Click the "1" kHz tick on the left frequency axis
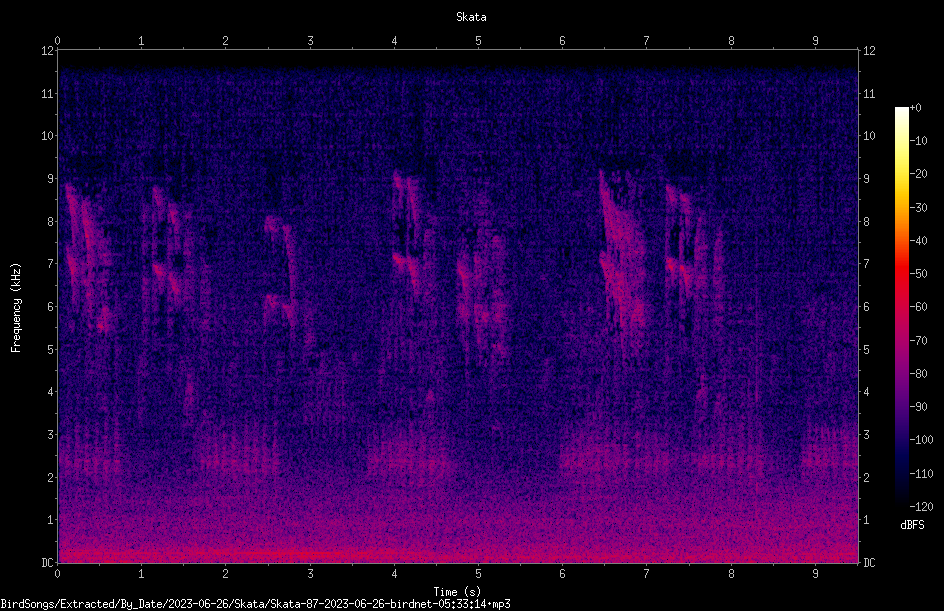 pos(51,520)
